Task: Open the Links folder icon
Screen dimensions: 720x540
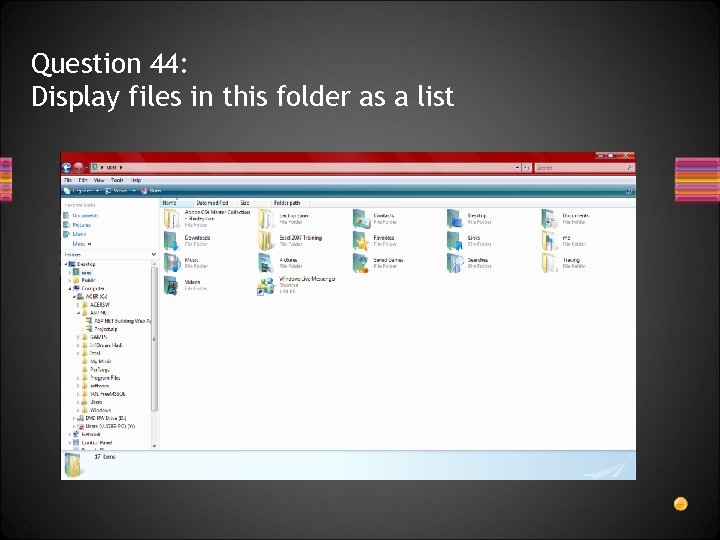Action: [x=456, y=241]
